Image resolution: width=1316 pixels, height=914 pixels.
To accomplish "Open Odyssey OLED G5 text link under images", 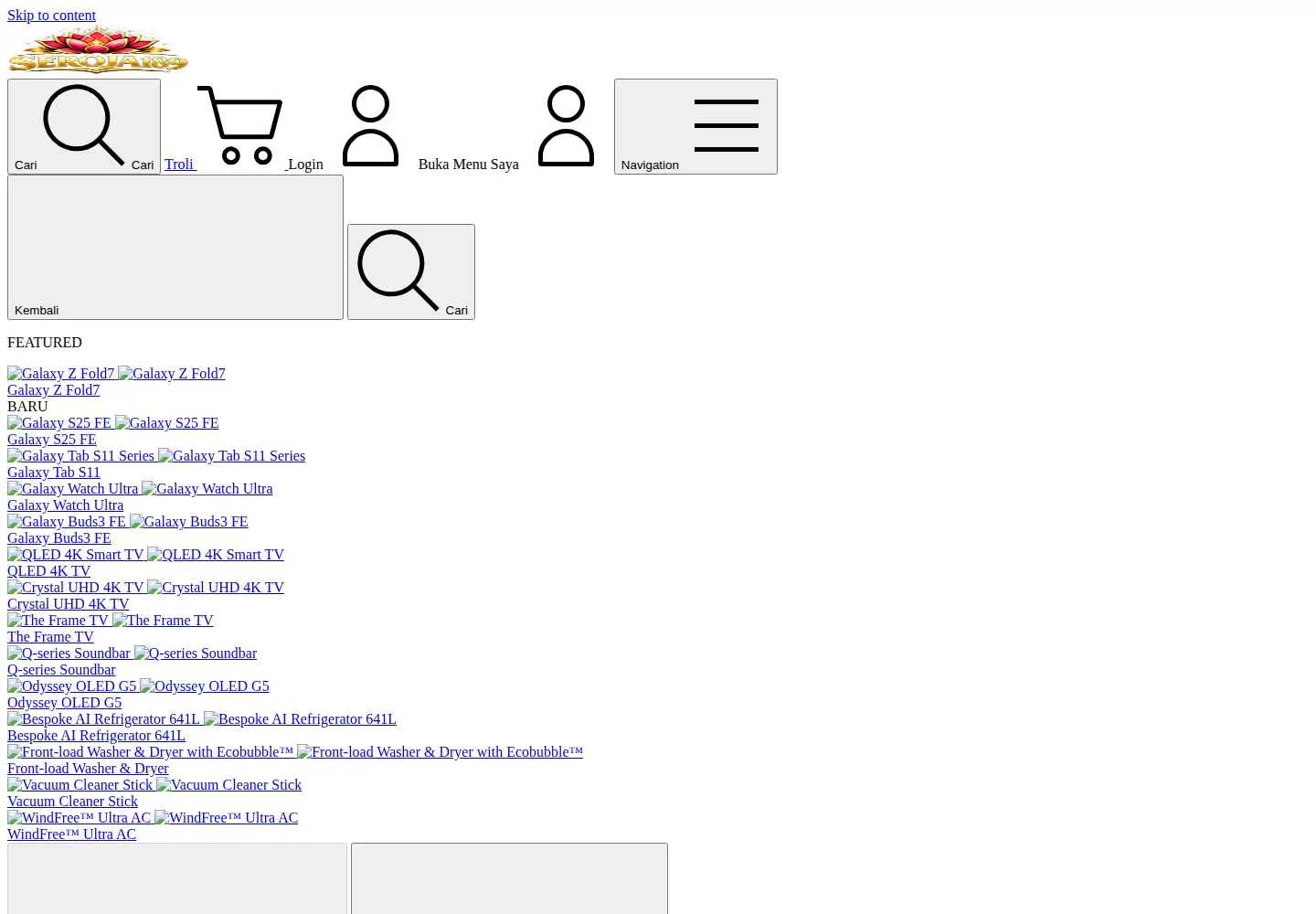I will 65,702.
